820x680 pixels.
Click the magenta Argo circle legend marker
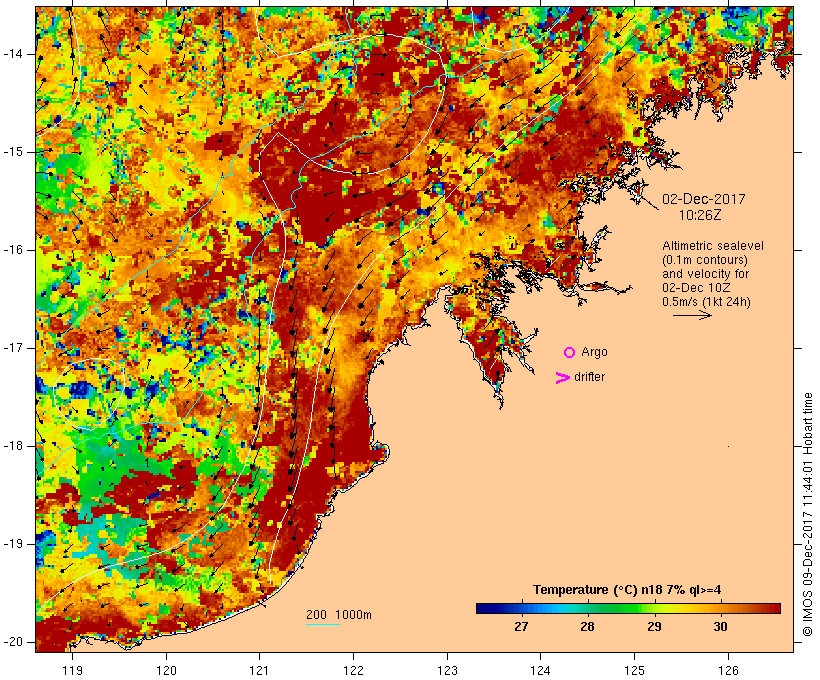click(570, 353)
